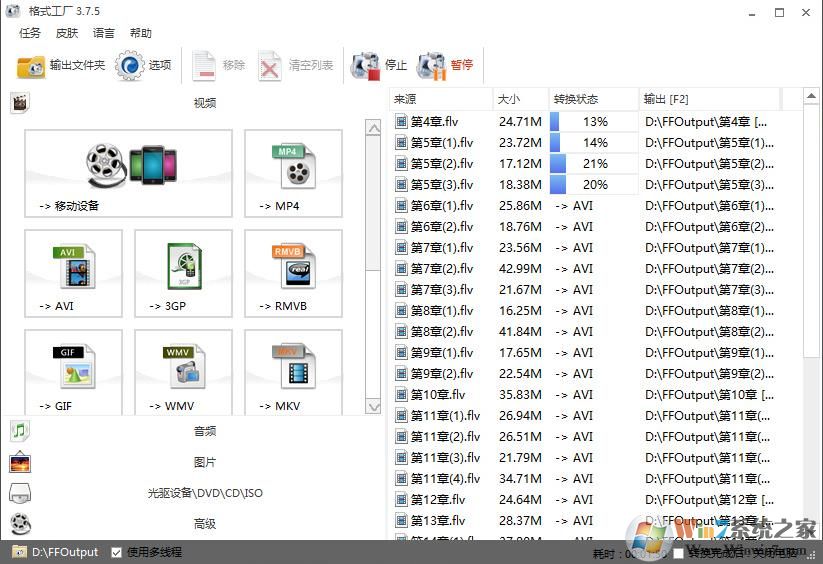The width and height of the screenshot is (823, 564).
Task: Open the Skin (皮肤) menu
Action: coord(66,33)
